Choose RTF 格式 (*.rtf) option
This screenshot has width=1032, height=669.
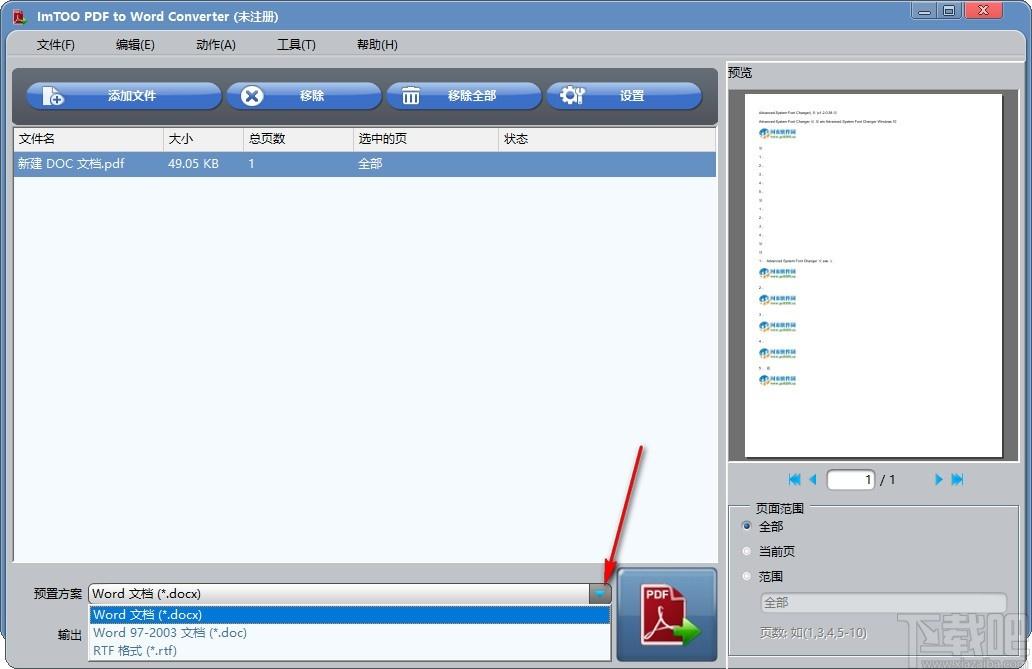[x=349, y=651]
